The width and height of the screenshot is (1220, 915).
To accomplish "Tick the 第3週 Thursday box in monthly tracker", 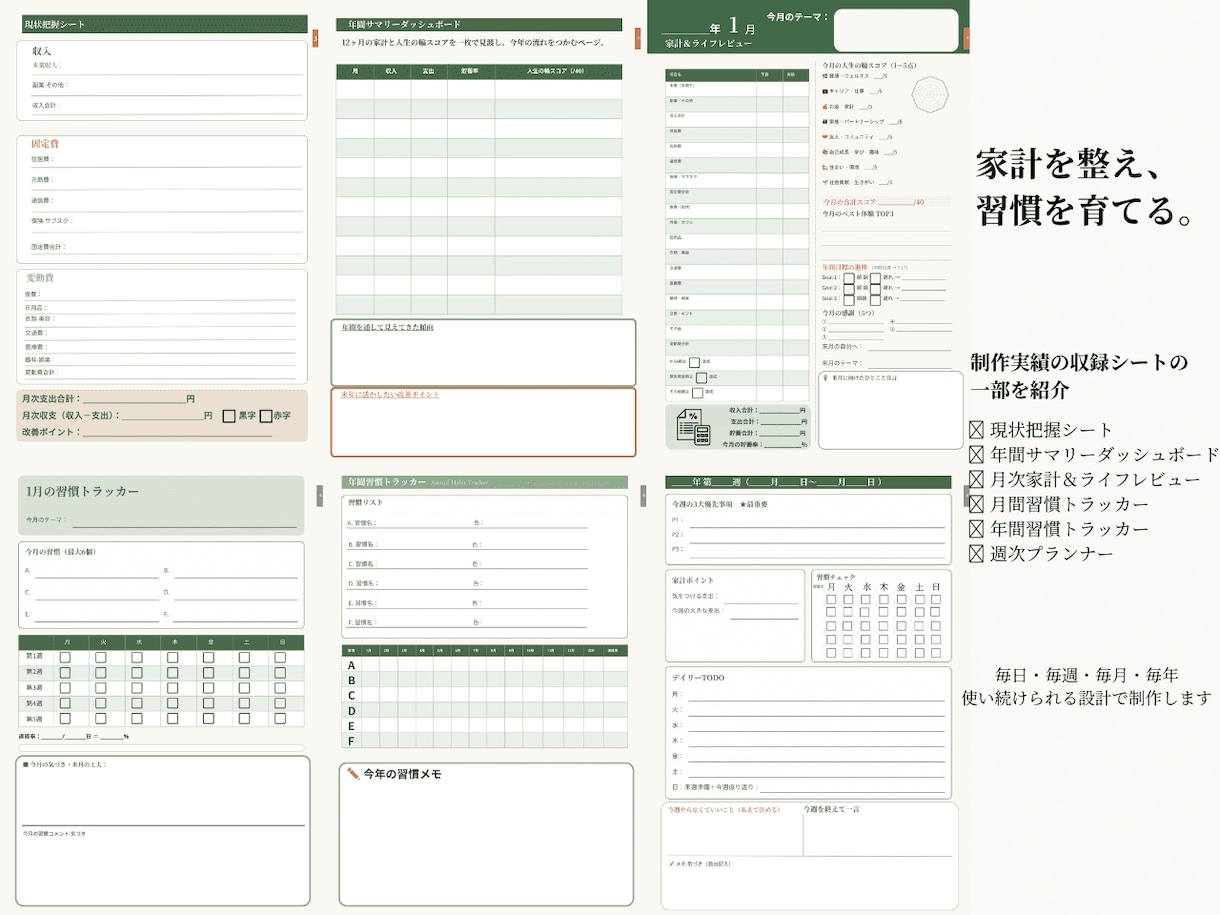I will [x=173, y=688].
